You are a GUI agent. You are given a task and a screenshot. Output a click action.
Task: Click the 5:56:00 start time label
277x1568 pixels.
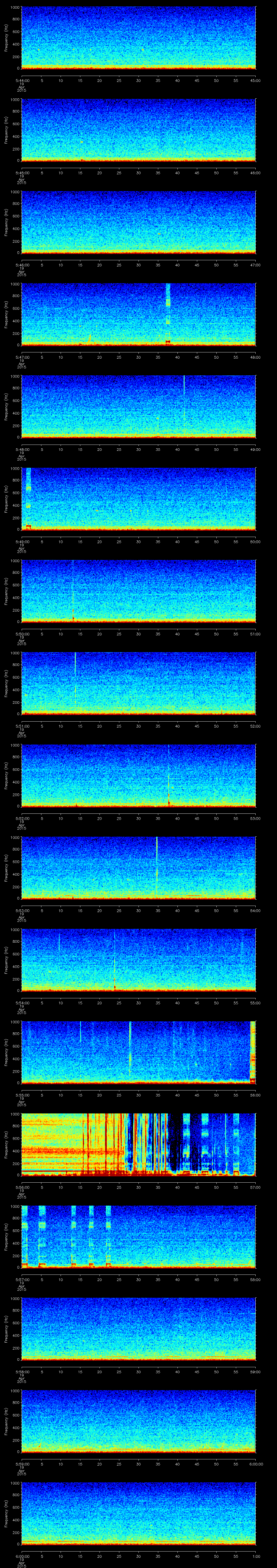coord(22,1187)
